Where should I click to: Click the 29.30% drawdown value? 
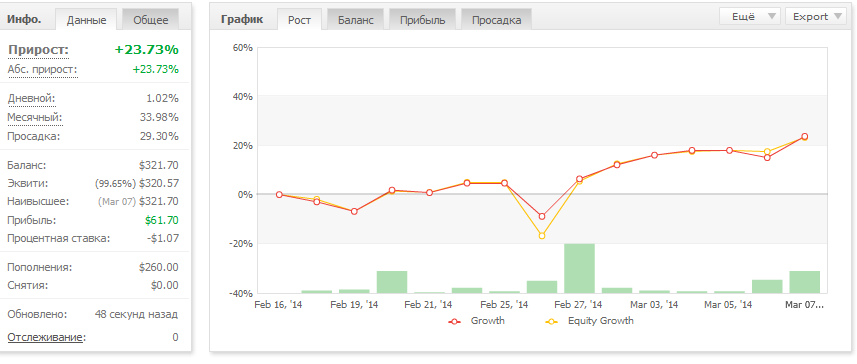(x=159, y=136)
